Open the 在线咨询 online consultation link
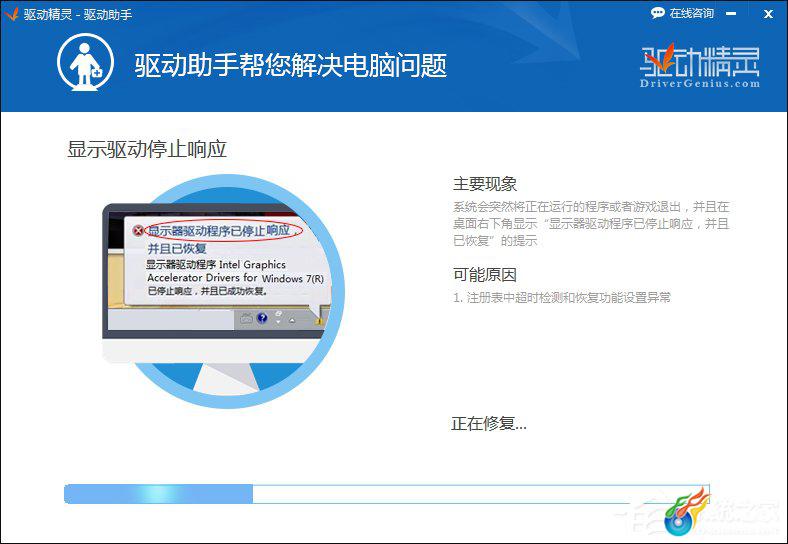 [682, 14]
